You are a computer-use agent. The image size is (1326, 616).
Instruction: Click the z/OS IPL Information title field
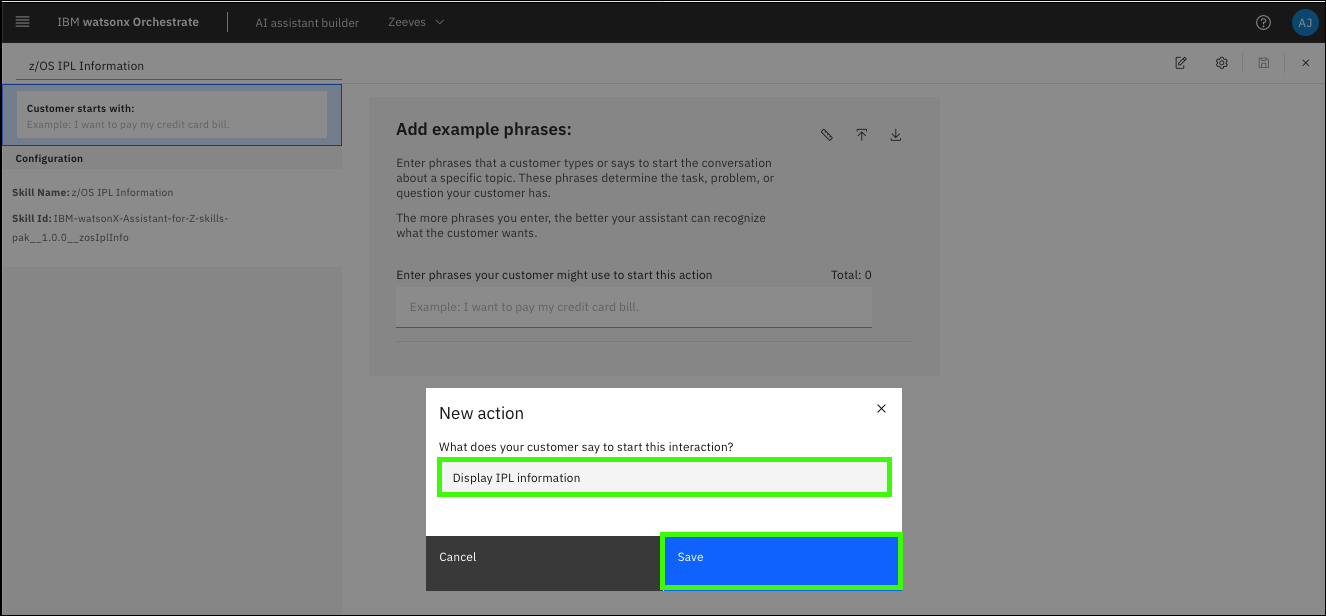tap(178, 66)
